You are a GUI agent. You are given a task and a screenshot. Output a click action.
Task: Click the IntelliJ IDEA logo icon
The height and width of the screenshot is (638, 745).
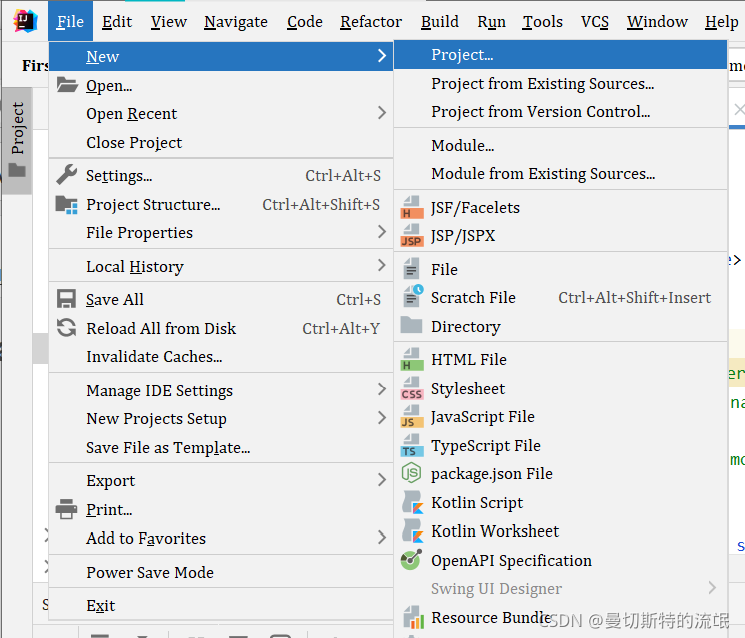pos(25,21)
